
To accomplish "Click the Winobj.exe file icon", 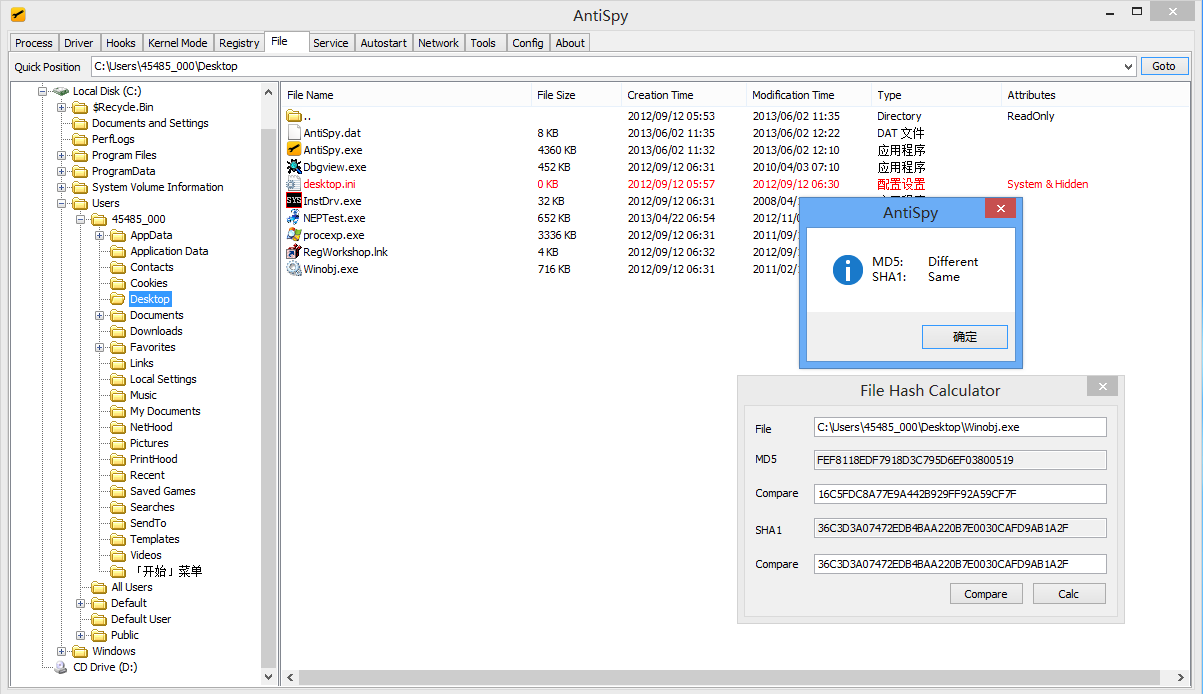I will pos(294,269).
